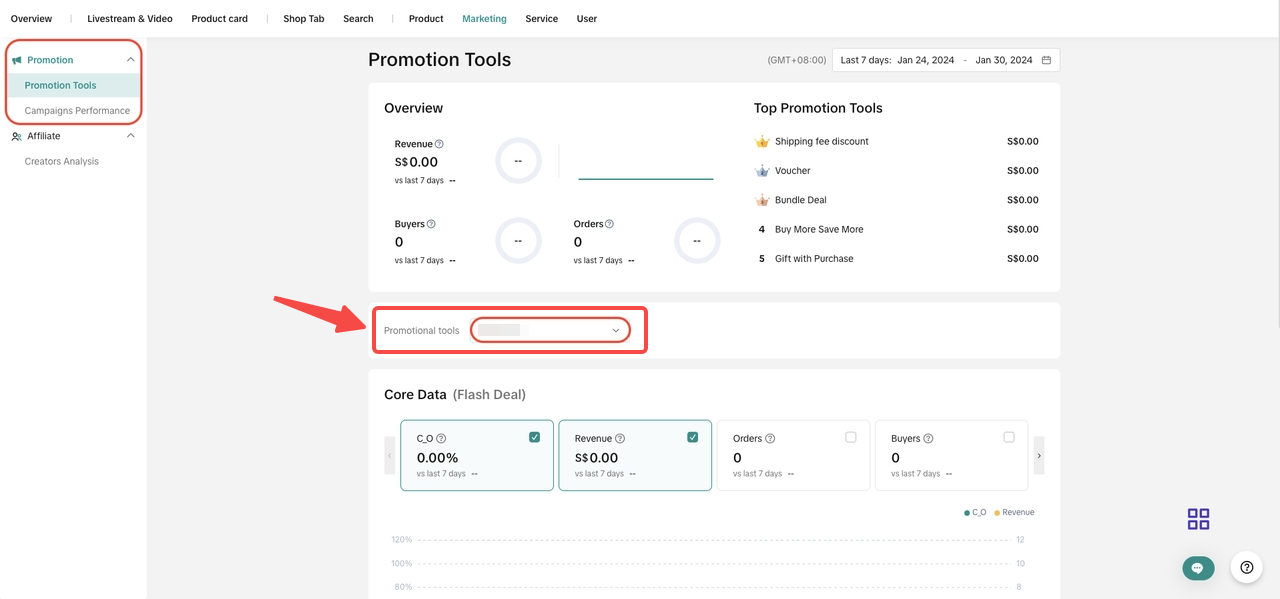Uncheck the C_O metric checkbox
This screenshot has width=1280, height=599.
pos(534,437)
